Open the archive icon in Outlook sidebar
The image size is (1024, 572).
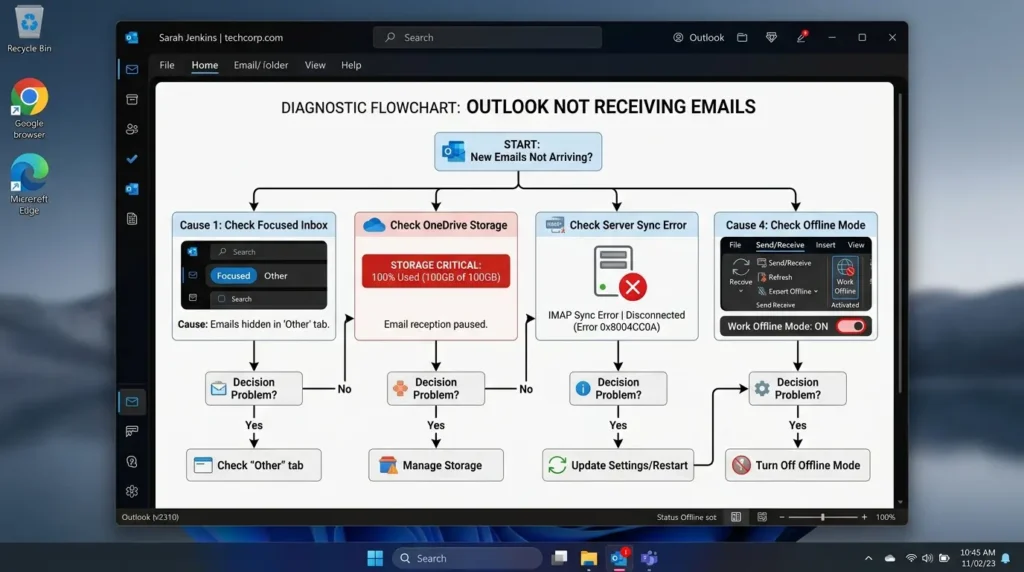click(x=132, y=99)
